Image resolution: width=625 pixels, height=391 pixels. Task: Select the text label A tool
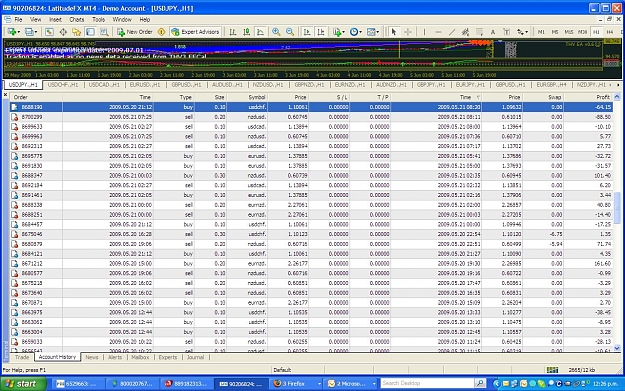click(493, 32)
